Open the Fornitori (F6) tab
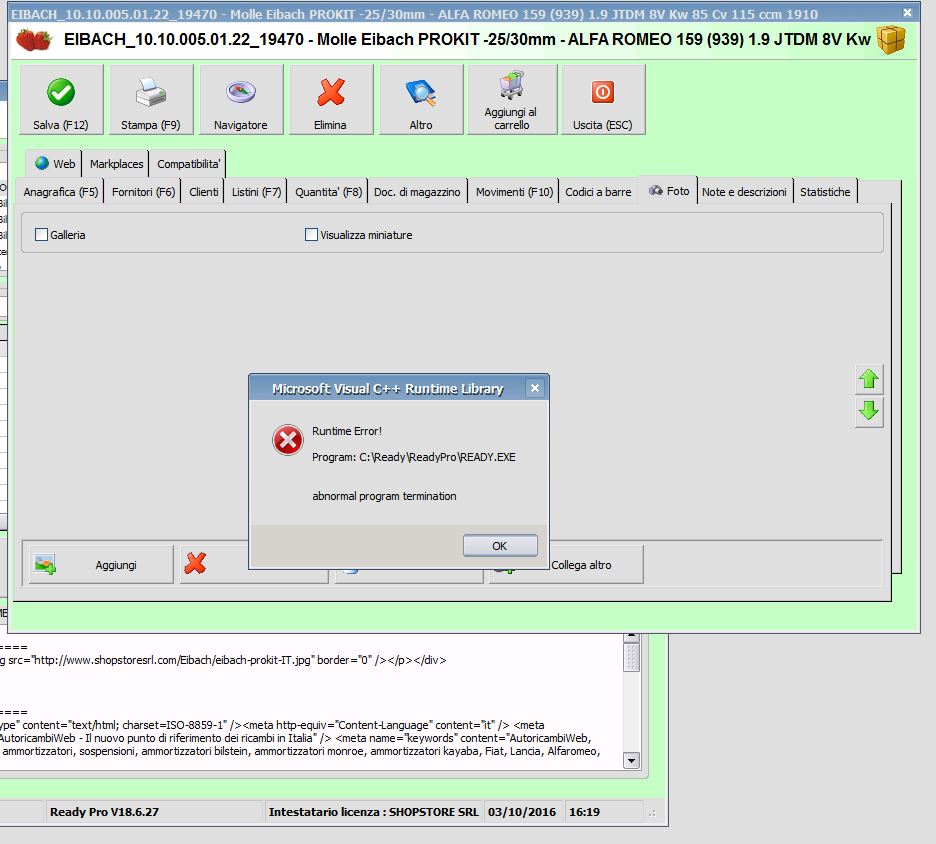This screenshot has height=844, width=936. (143, 192)
